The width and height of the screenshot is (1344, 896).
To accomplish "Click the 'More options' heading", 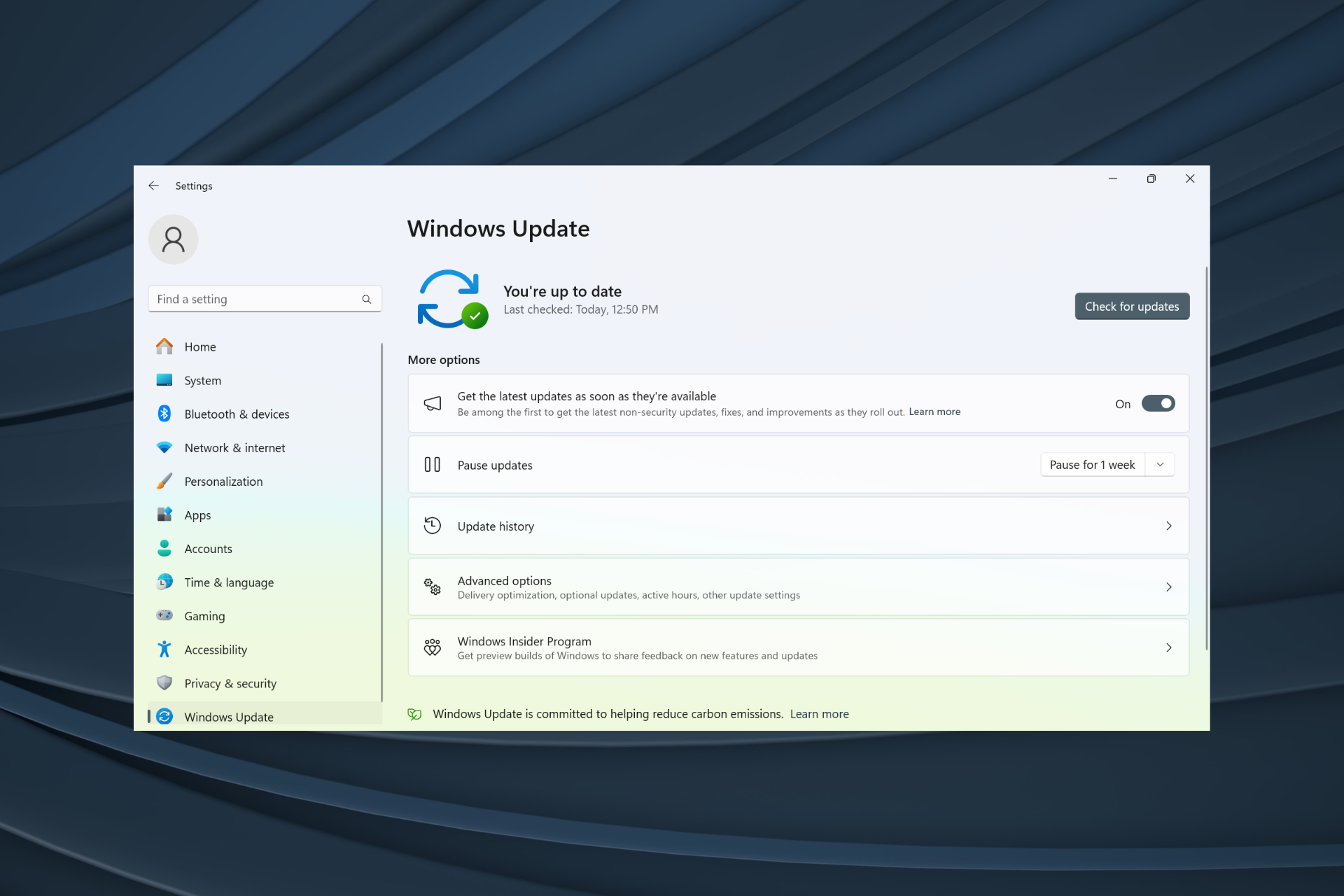I will click(444, 360).
